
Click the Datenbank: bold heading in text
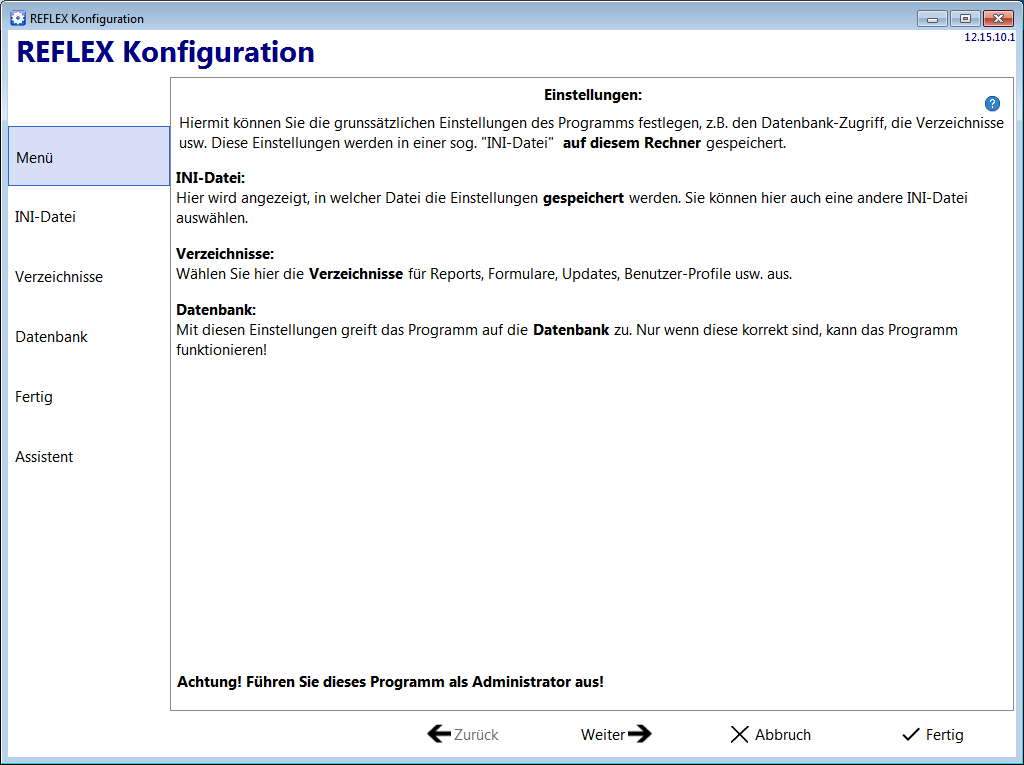[x=216, y=310]
